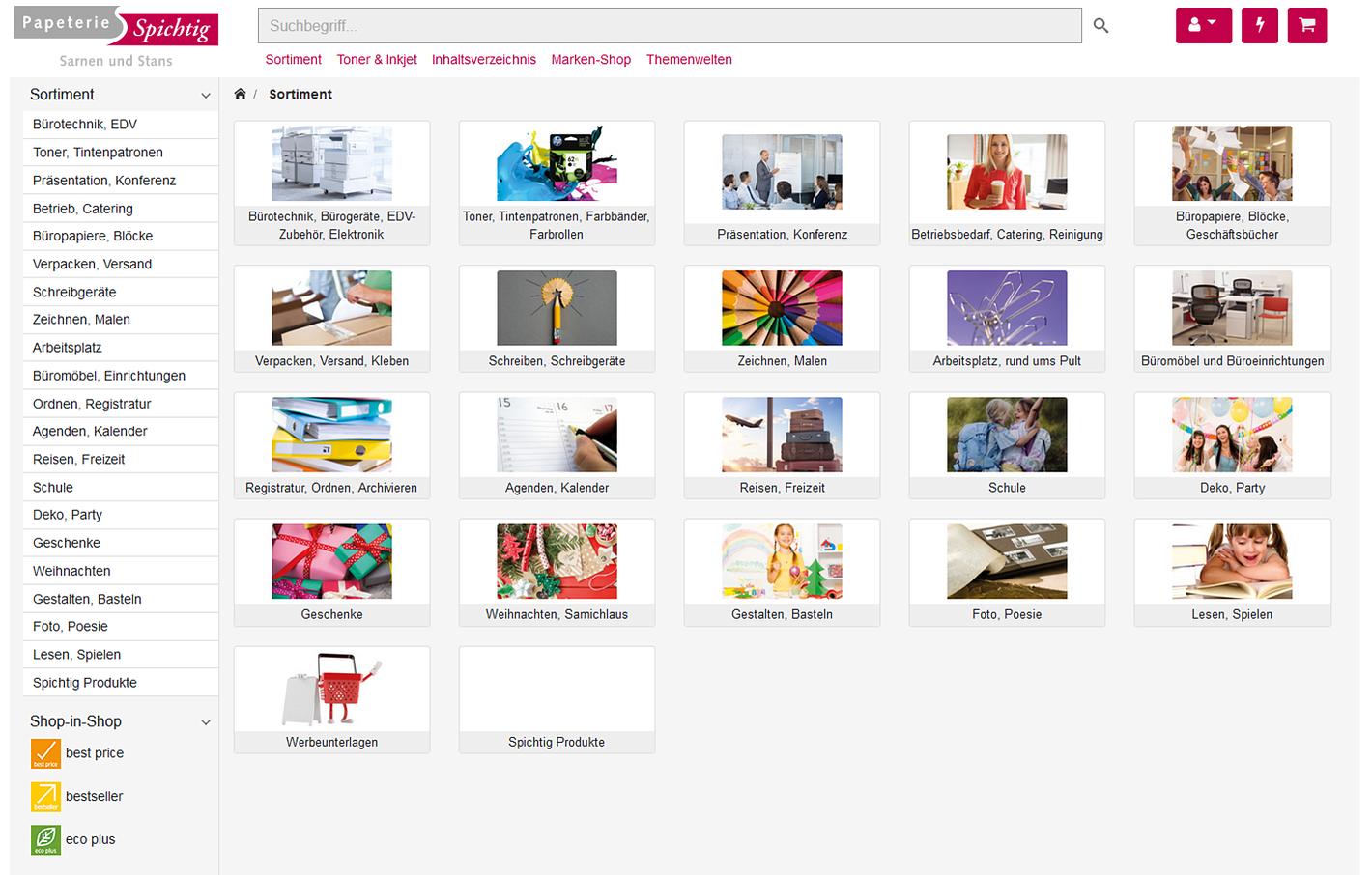The height and width of the screenshot is (875, 1372).
Task: Open the shopping cart icon
Action: 1307,25
